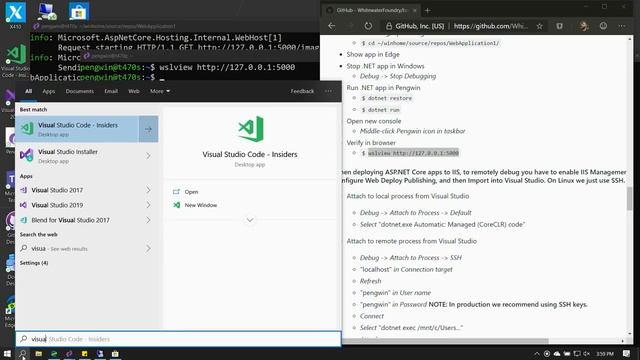Expand the 'visua' web results chevron

pyautogui.click(x=148, y=249)
